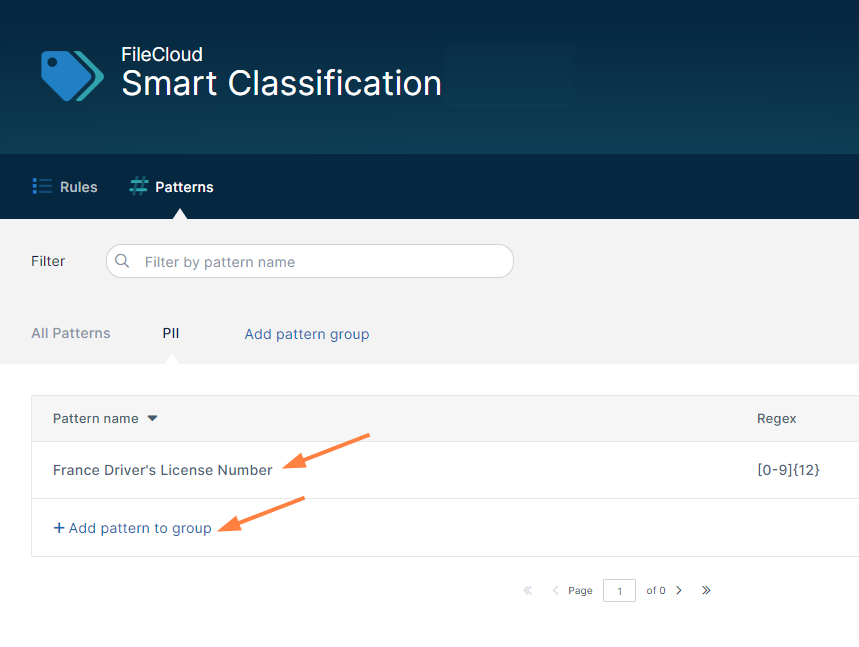Click the Regex column header
Screen dimensions: 859x647
tap(776, 419)
